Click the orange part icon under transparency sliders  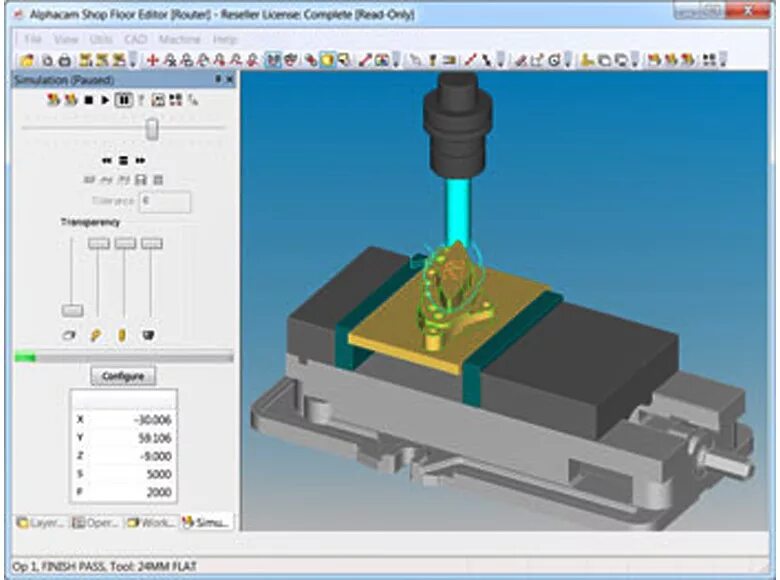coord(96,335)
